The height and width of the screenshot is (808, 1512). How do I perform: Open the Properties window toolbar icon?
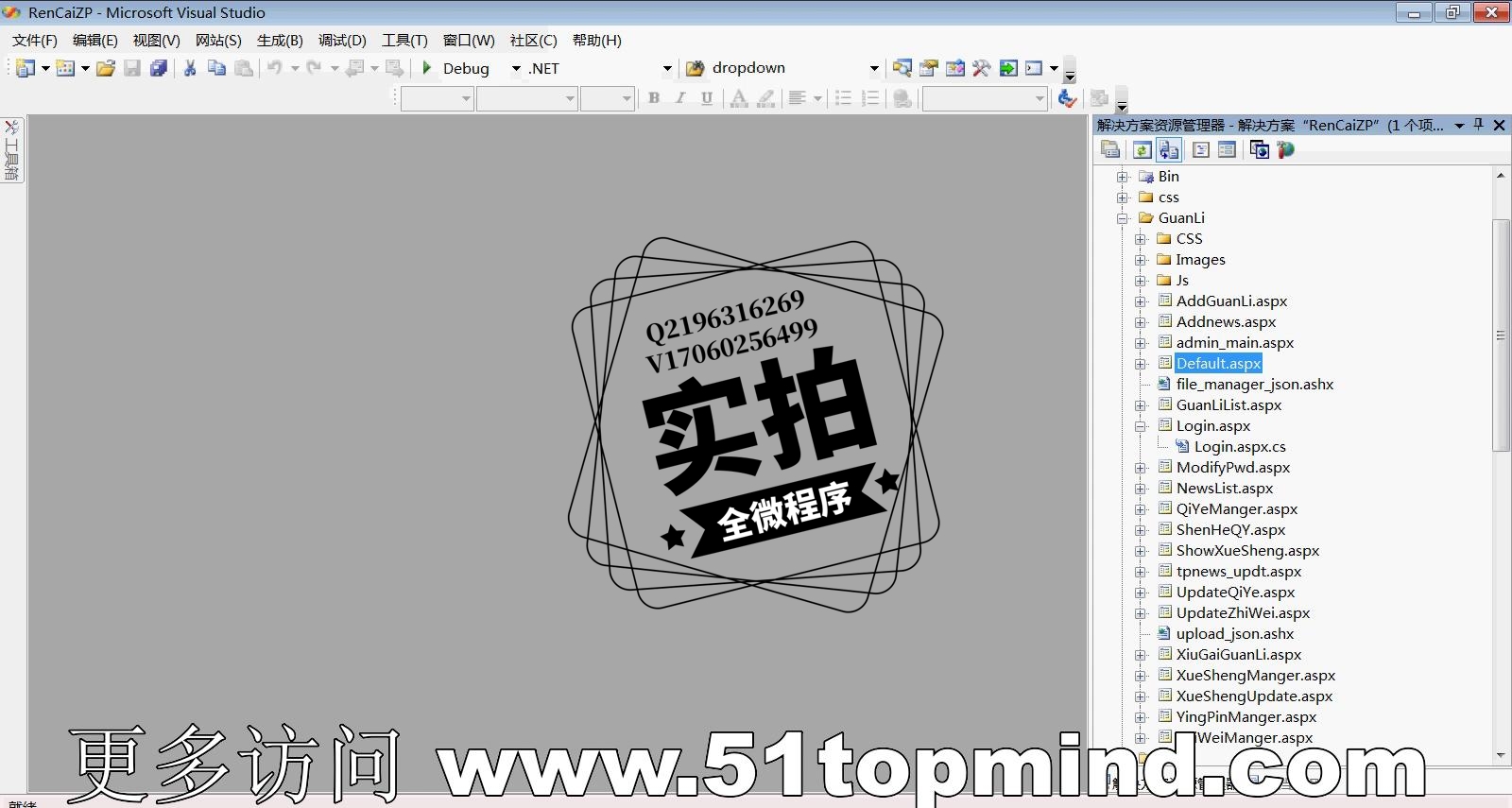click(x=929, y=68)
